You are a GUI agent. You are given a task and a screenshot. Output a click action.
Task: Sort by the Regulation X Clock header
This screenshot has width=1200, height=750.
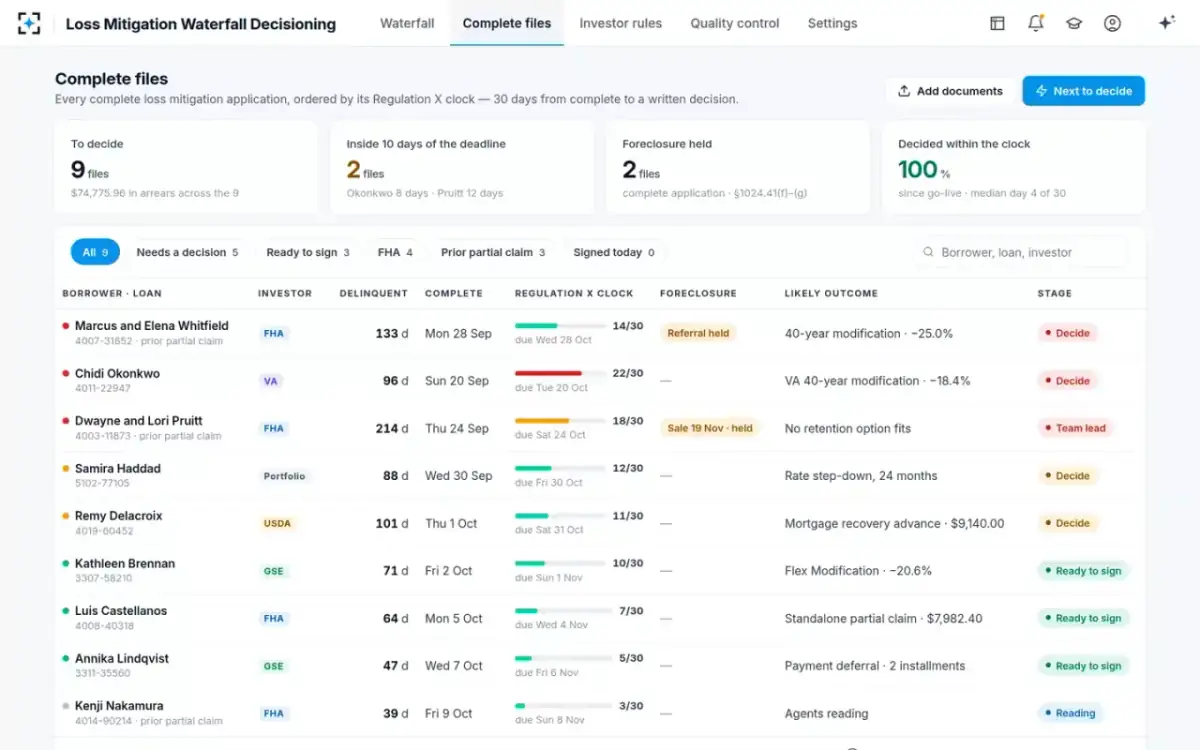[574, 294]
